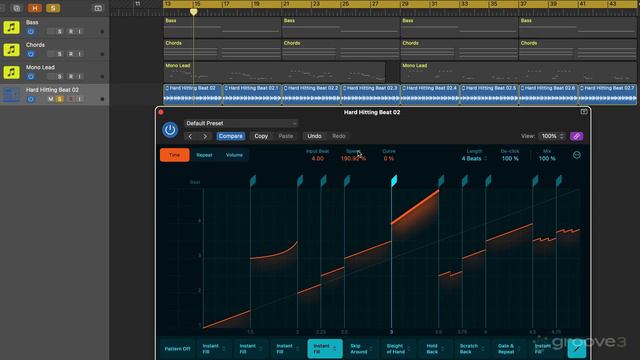640x360 pixels.
Task: Click the Redo button
Action: [x=339, y=136]
